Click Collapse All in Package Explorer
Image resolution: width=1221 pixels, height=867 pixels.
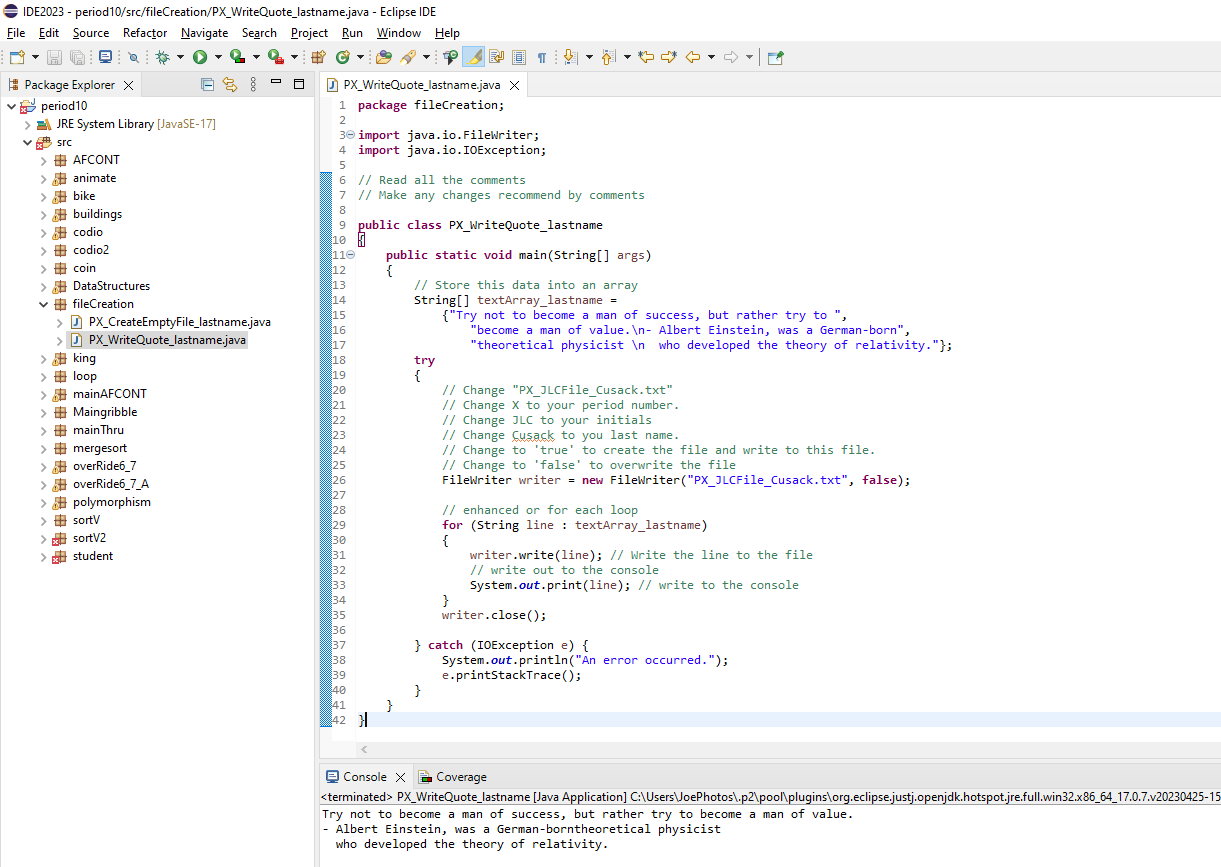(207, 85)
